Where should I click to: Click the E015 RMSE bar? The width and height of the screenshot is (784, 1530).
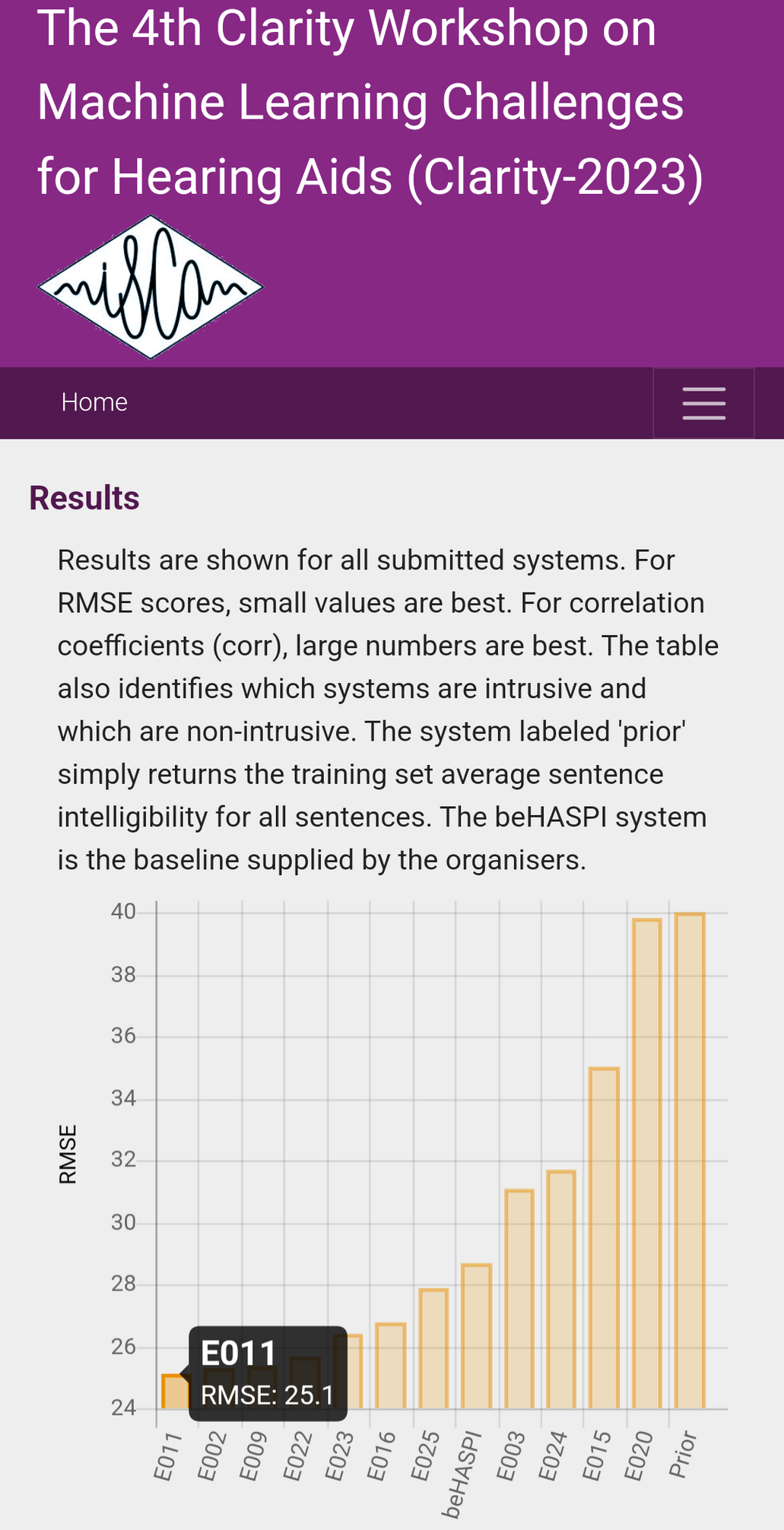(605, 1239)
